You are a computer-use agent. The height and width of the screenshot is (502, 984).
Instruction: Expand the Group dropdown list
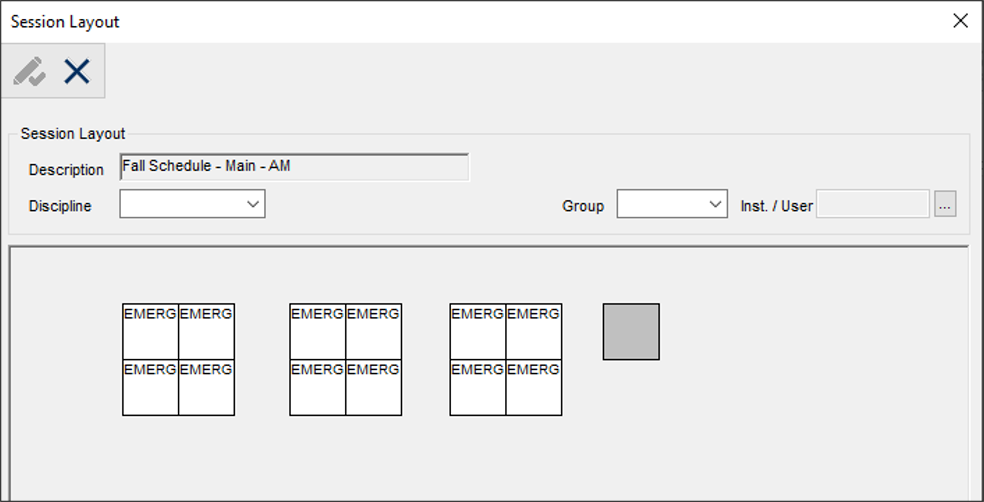click(x=671, y=205)
